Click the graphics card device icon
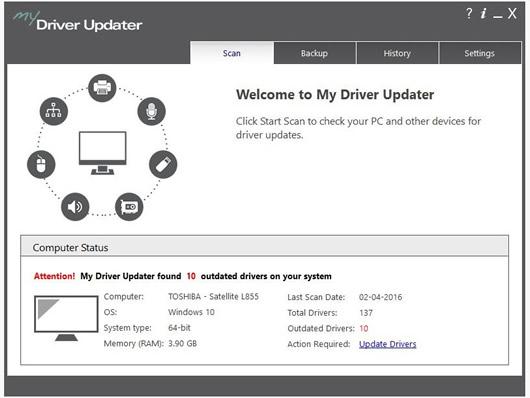The image size is (530, 398). coord(129,207)
